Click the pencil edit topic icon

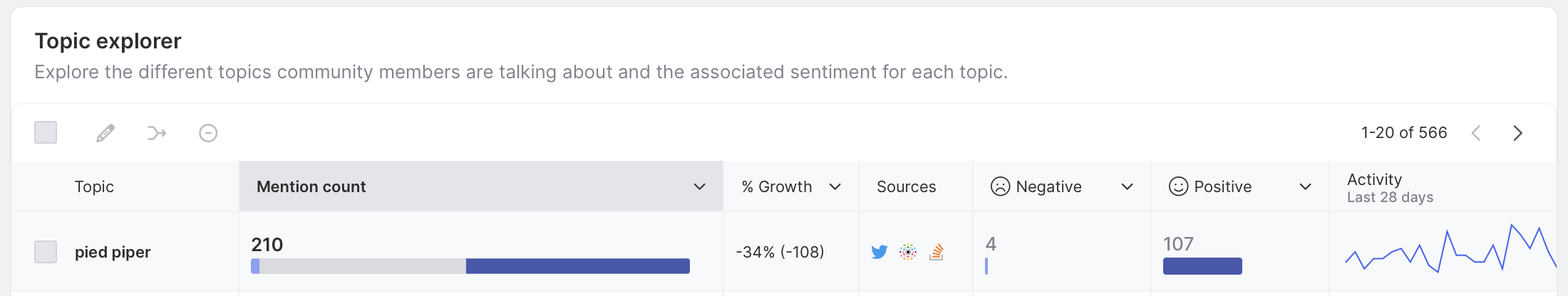click(105, 133)
